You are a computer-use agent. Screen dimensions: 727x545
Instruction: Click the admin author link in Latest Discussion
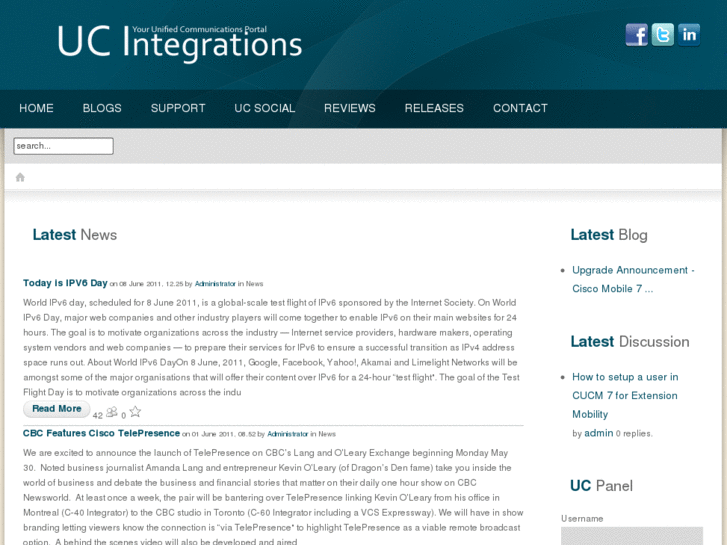599,433
